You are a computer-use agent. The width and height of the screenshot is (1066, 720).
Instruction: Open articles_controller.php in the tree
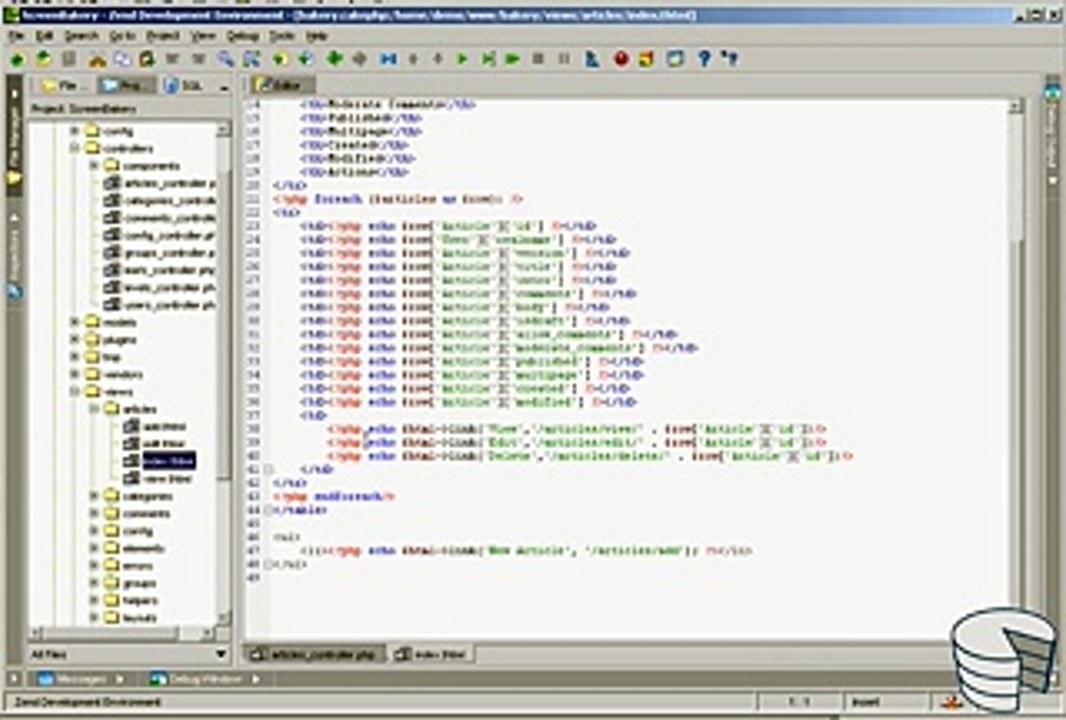pos(160,184)
